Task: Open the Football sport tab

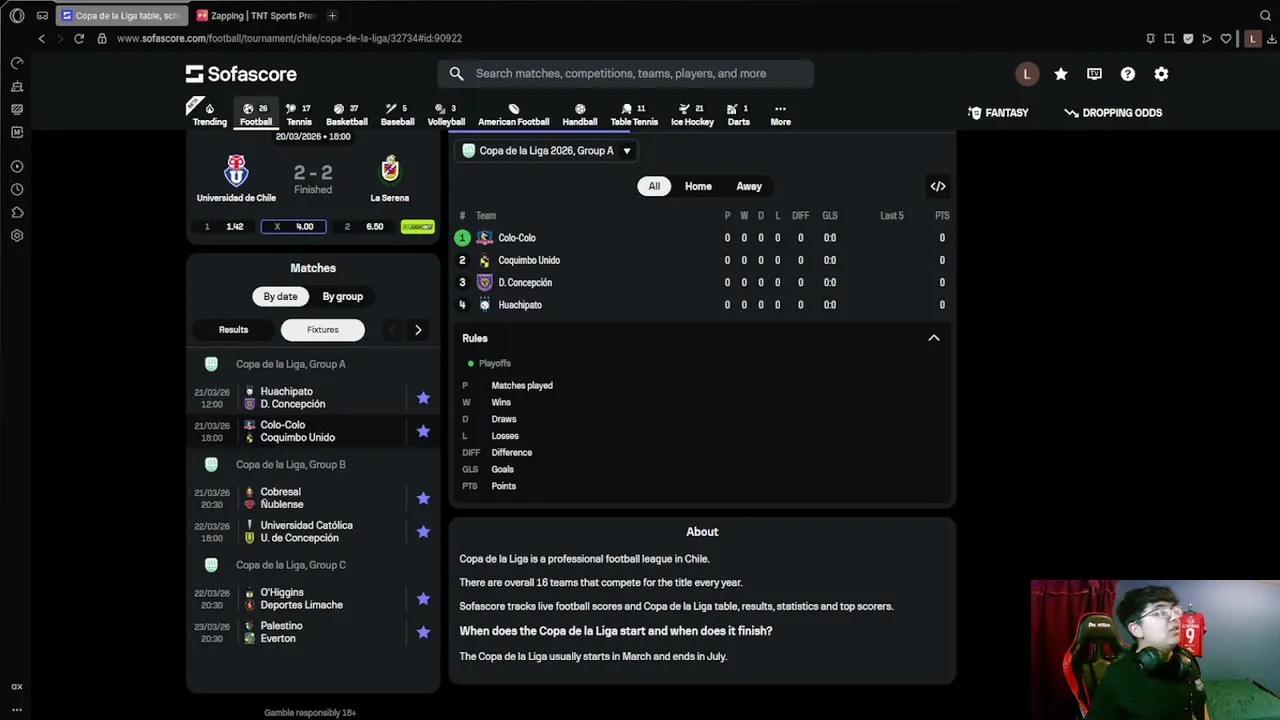Action: [256, 115]
